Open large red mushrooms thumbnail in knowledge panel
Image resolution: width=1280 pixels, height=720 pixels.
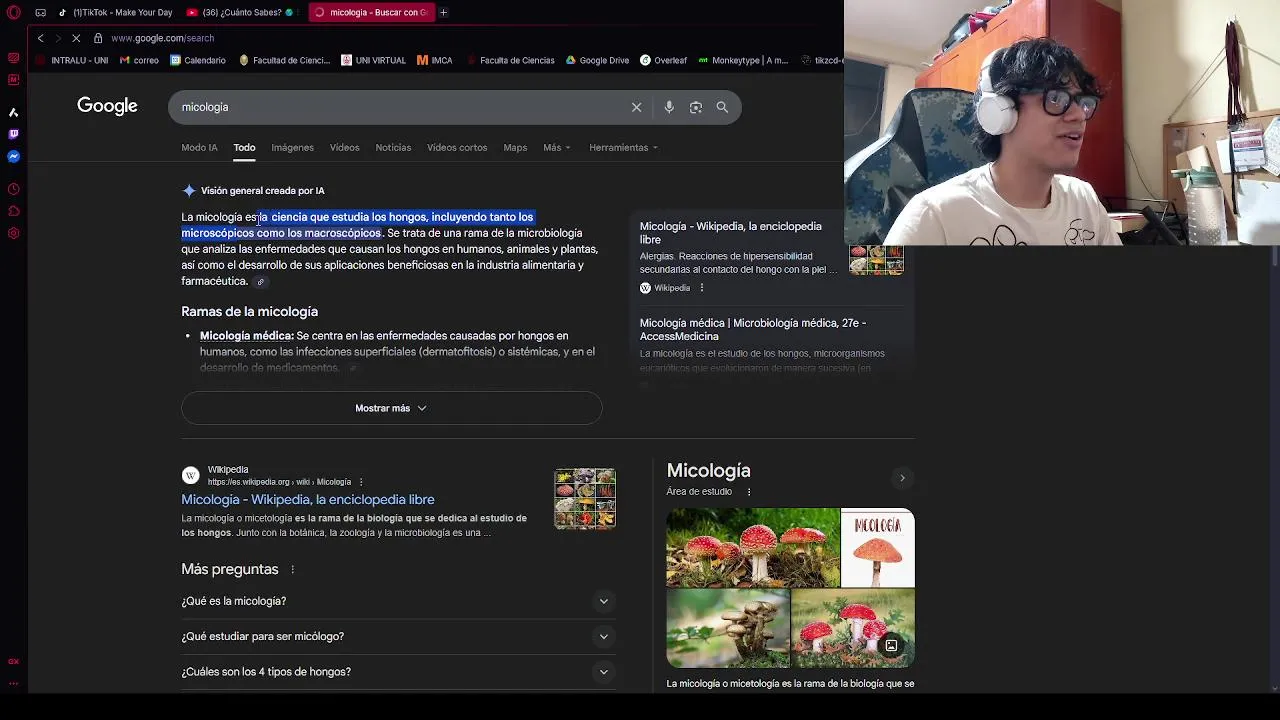[x=753, y=548]
